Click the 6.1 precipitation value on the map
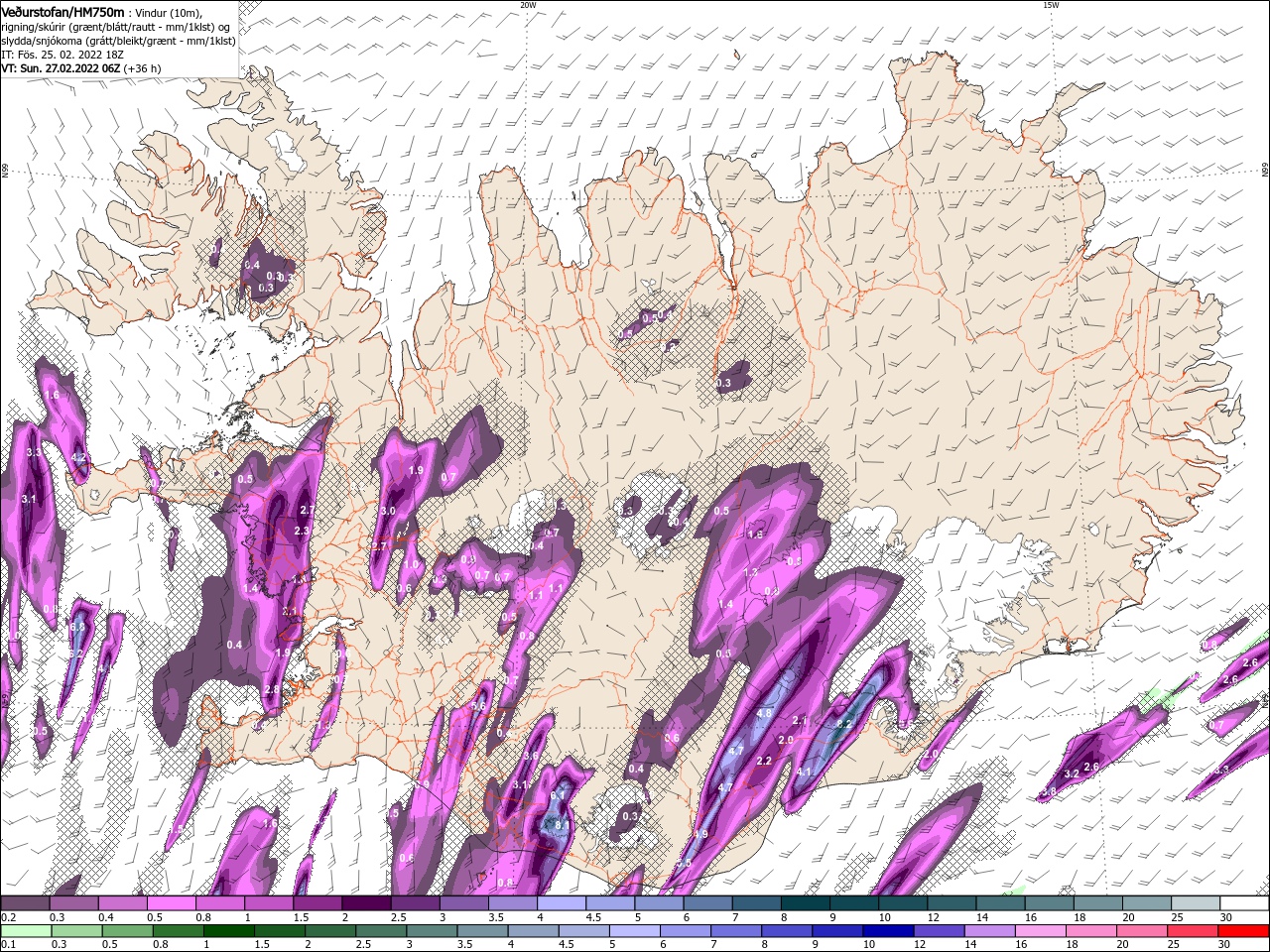Viewport: 1270px width, 952px height. pos(558,795)
